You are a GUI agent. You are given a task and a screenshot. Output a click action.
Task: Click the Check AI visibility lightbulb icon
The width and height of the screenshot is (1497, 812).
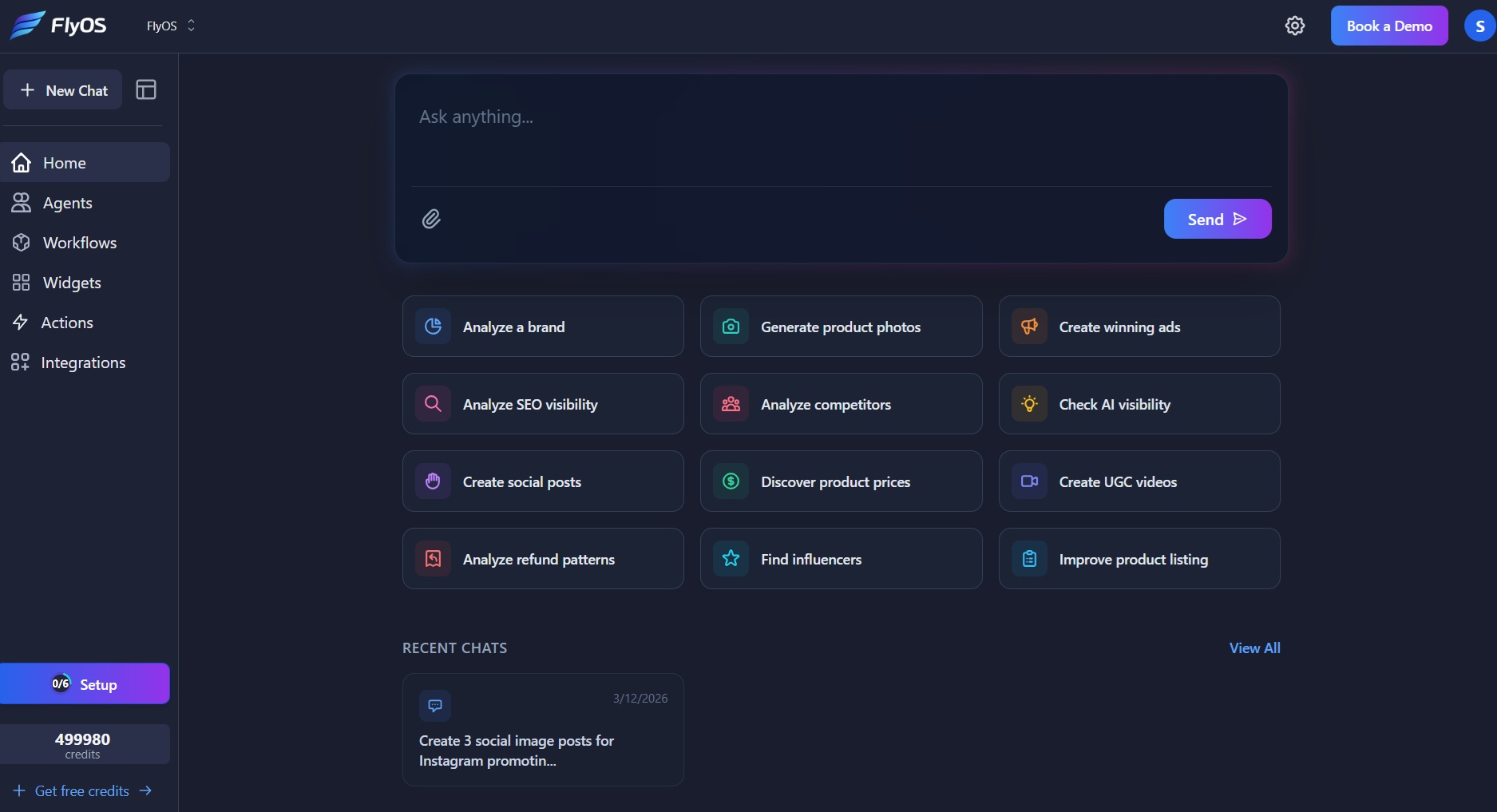1029,404
